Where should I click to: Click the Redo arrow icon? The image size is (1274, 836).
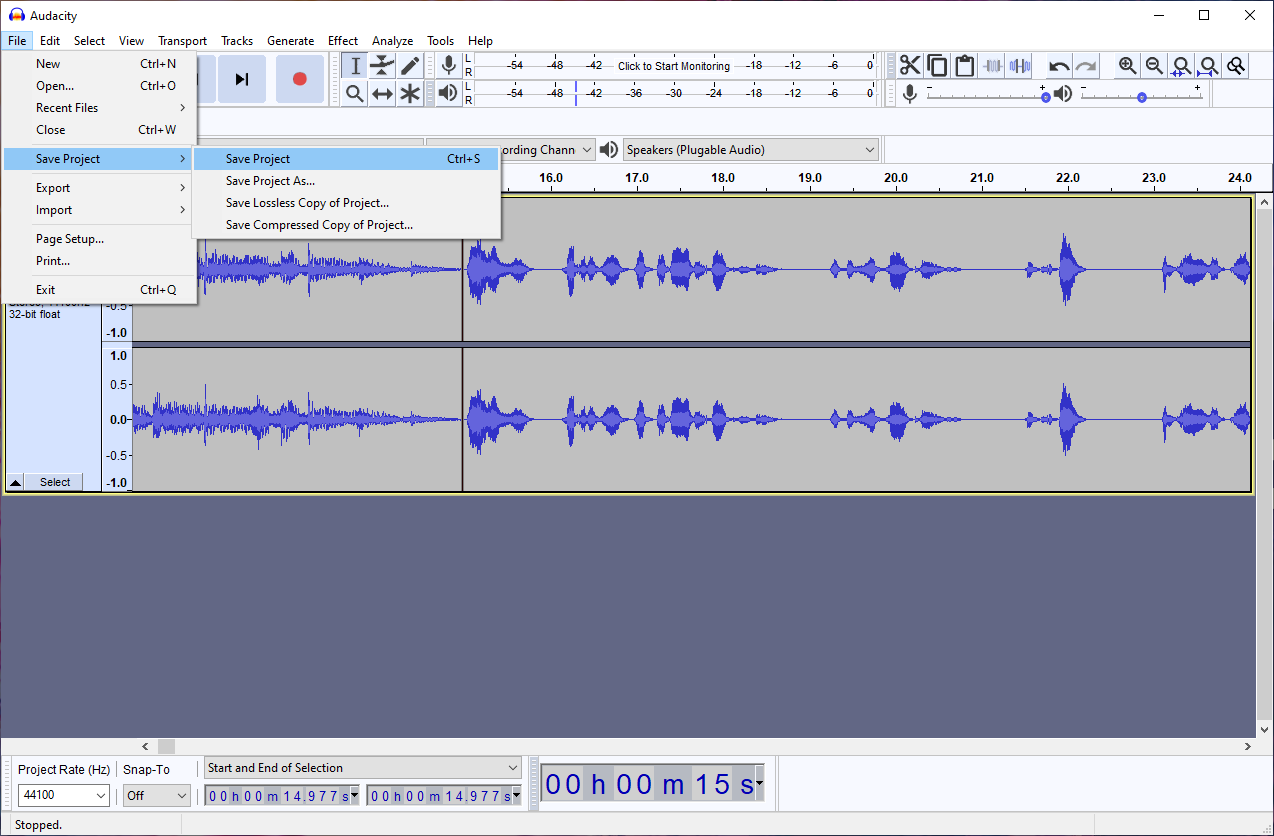tap(1086, 66)
